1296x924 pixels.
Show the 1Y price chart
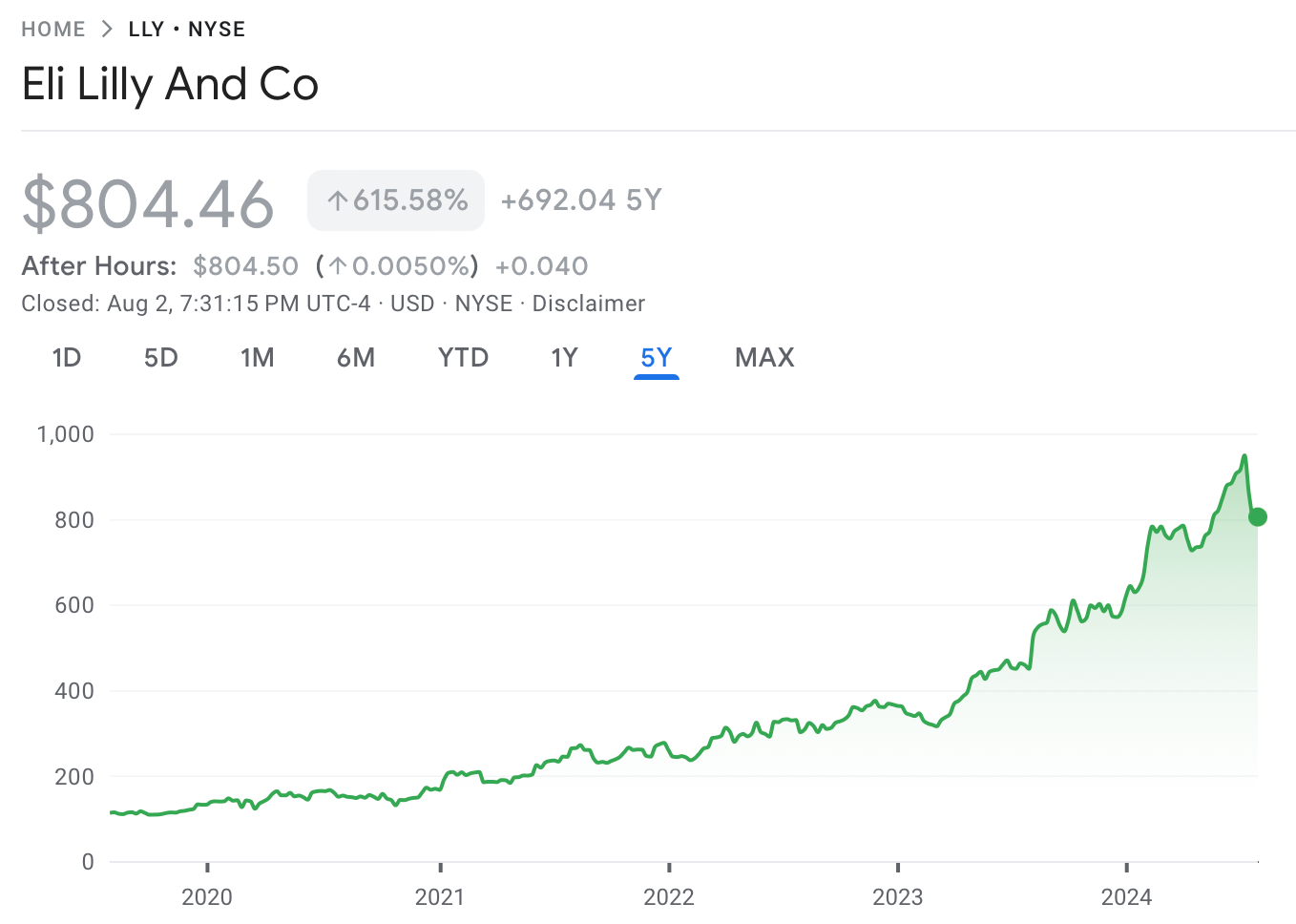565,358
